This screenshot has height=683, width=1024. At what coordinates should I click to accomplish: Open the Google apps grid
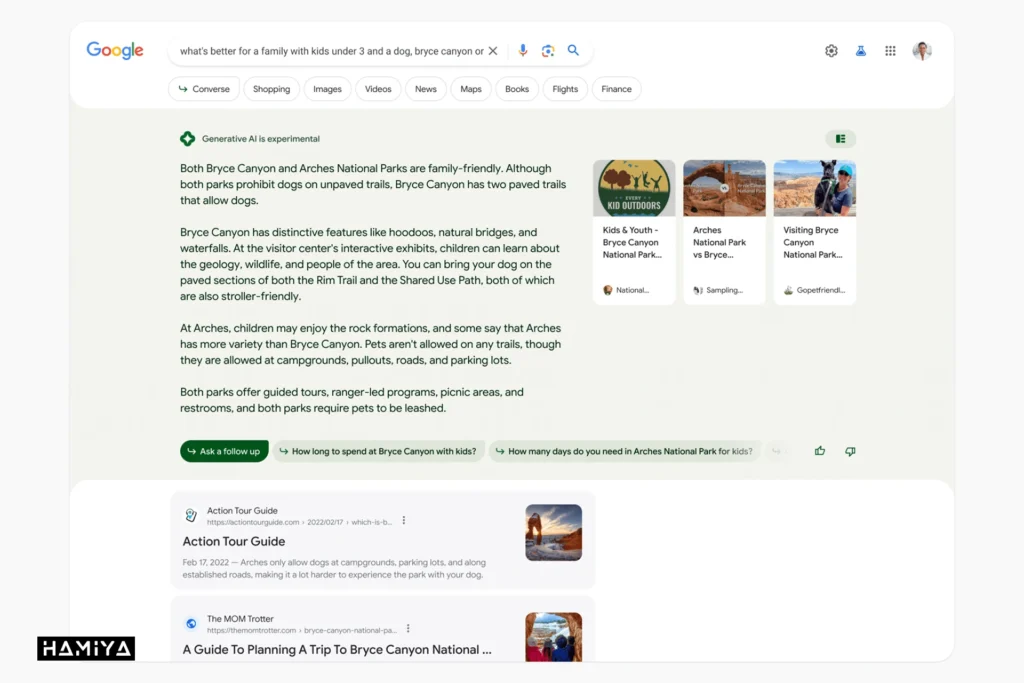coord(890,51)
